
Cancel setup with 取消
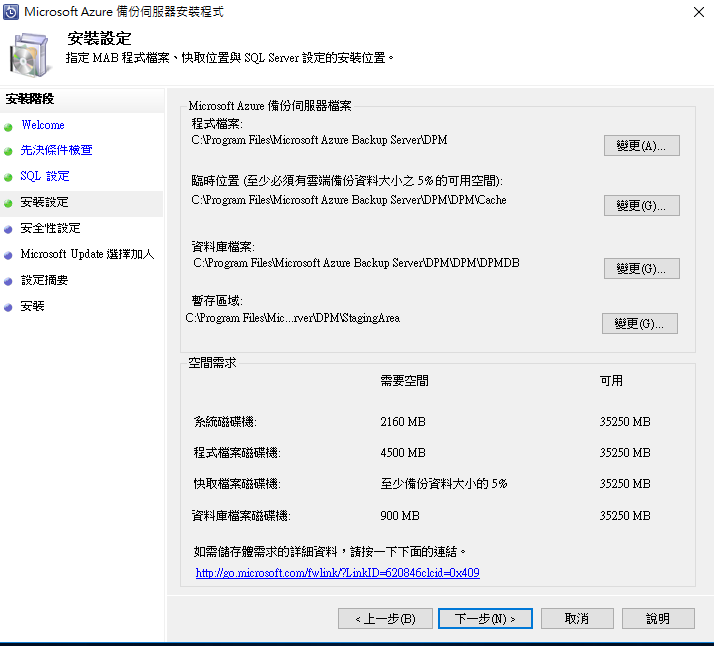coord(577,619)
